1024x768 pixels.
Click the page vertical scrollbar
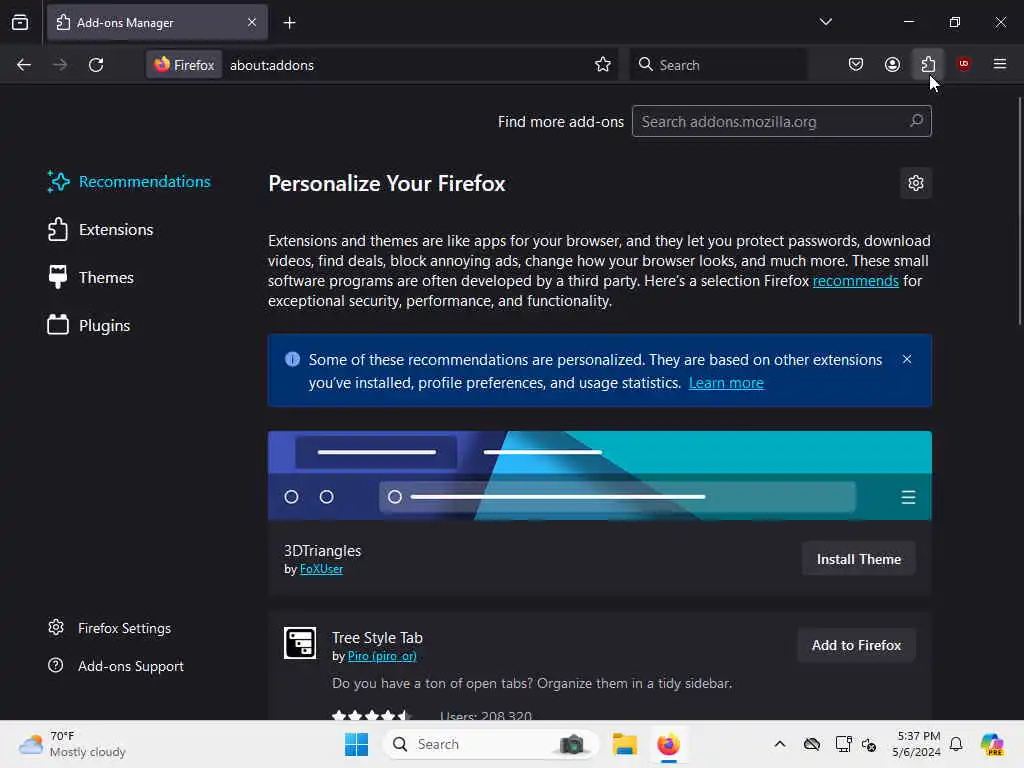(x=1019, y=211)
